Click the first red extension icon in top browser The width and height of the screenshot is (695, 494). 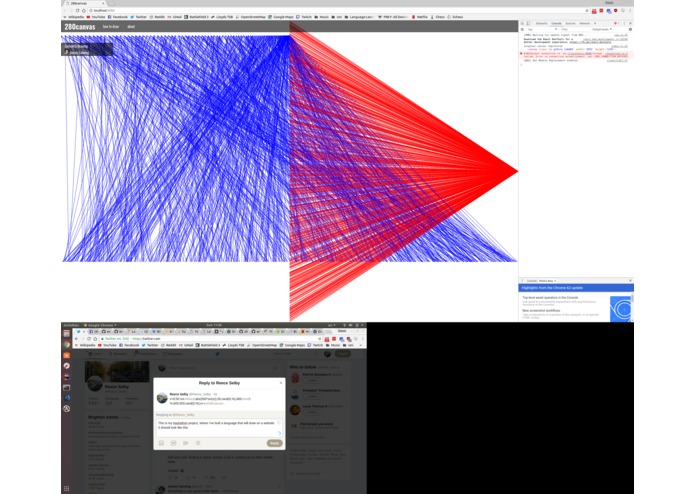(594, 11)
